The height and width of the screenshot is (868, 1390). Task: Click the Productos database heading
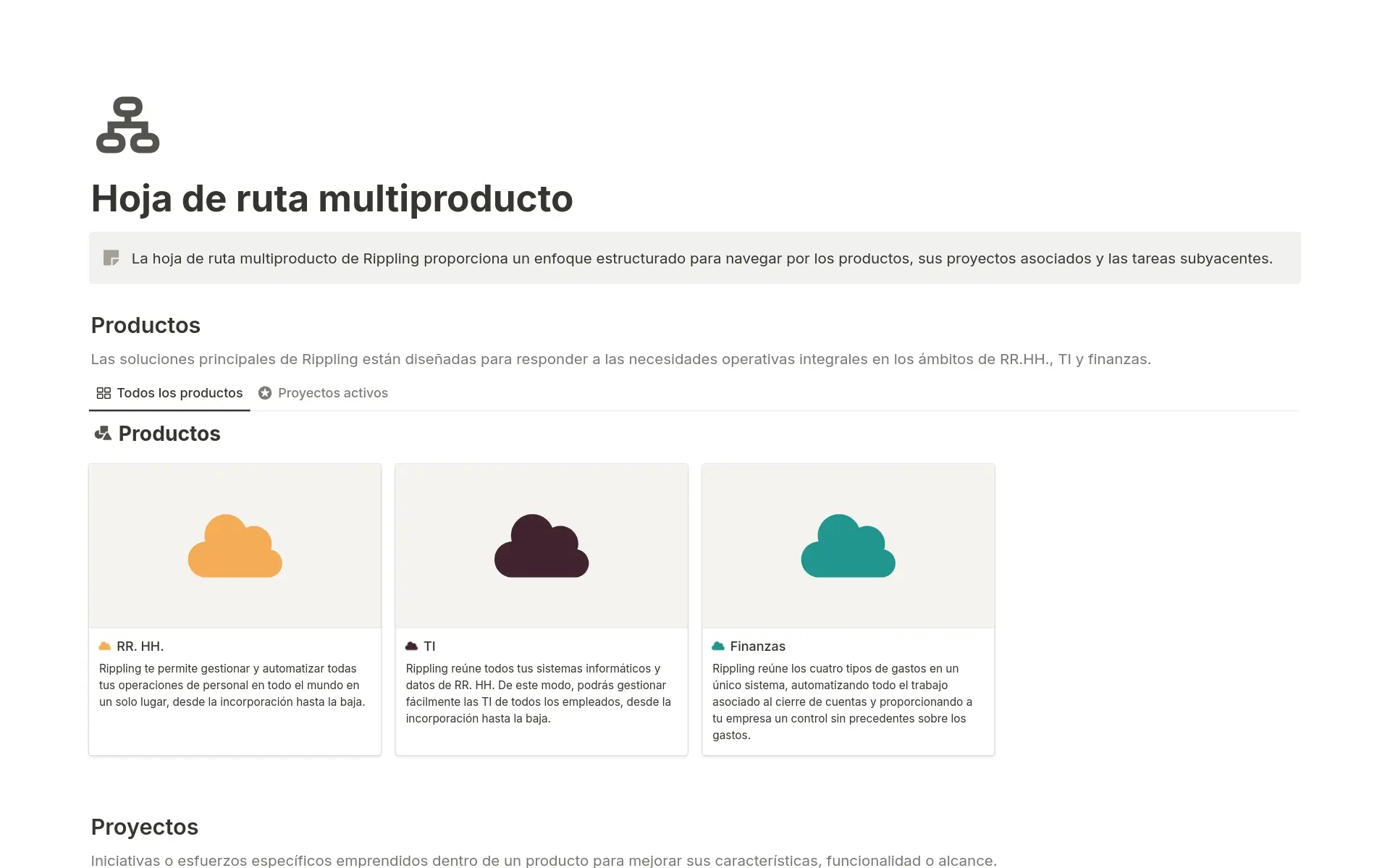(169, 434)
